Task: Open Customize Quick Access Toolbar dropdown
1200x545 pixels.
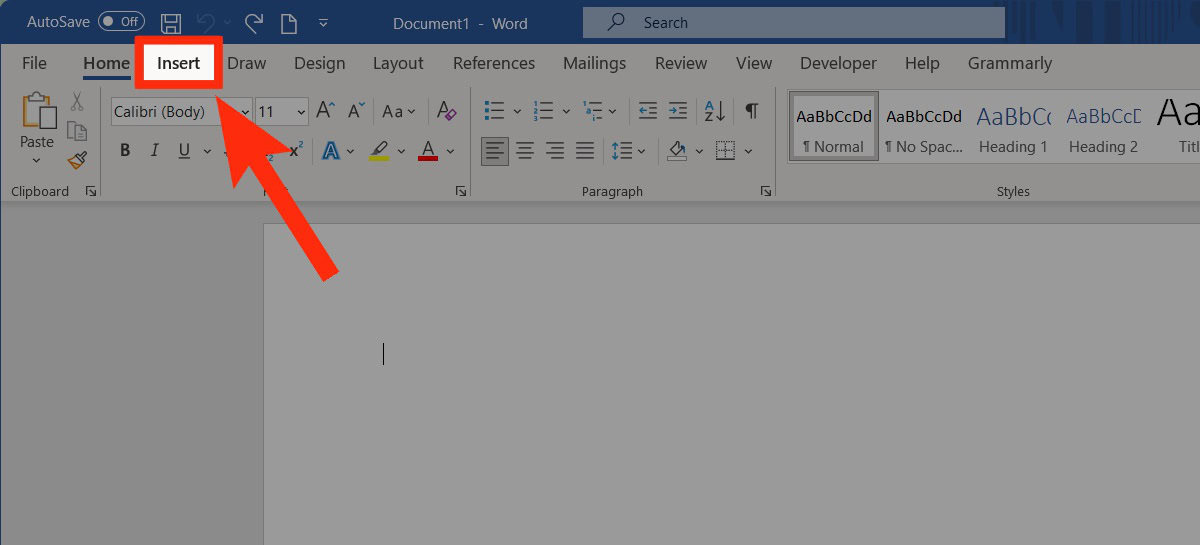Action: (x=323, y=22)
